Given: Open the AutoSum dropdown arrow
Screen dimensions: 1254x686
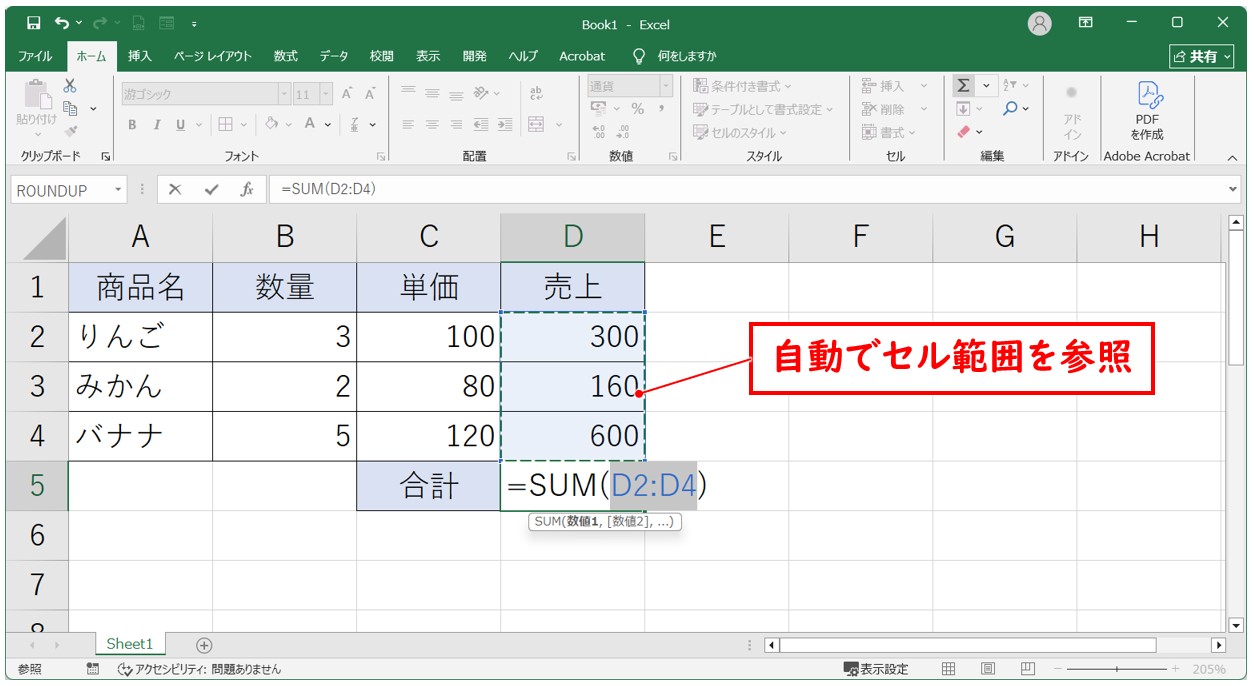Looking at the screenshot, I should point(985,86).
